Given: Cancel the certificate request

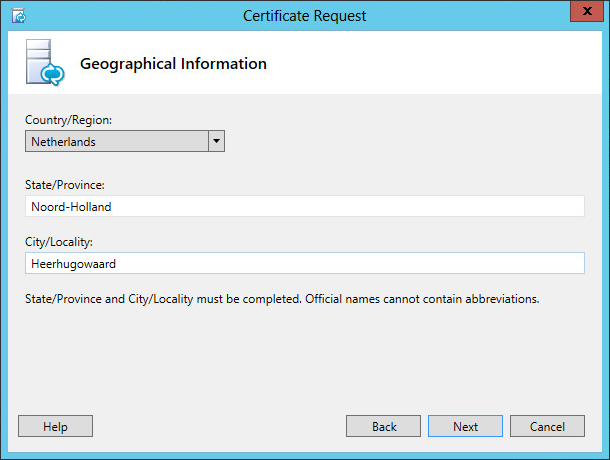Looking at the screenshot, I should click(x=547, y=426).
